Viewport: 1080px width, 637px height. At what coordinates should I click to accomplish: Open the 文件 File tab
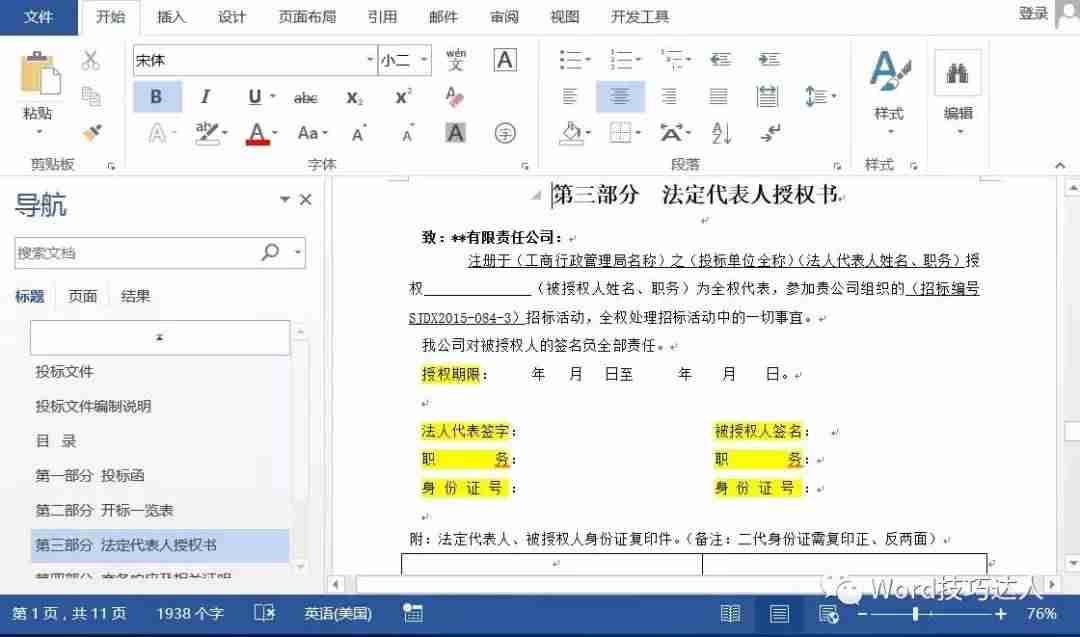click(38, 17)
